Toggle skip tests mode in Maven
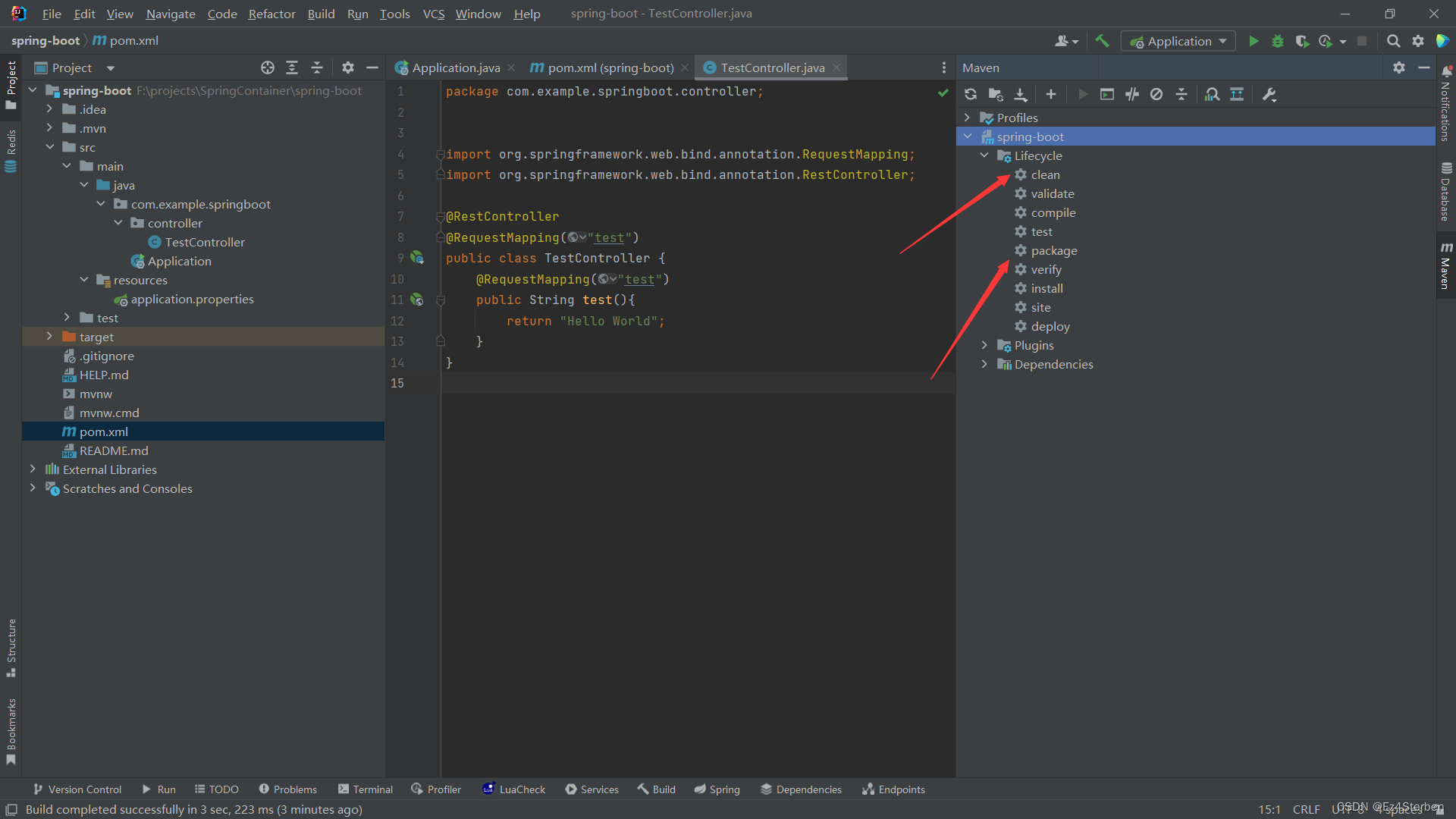Image resolution: width=1456 pixels, height=819 pixels. [x=1156, y=95]
